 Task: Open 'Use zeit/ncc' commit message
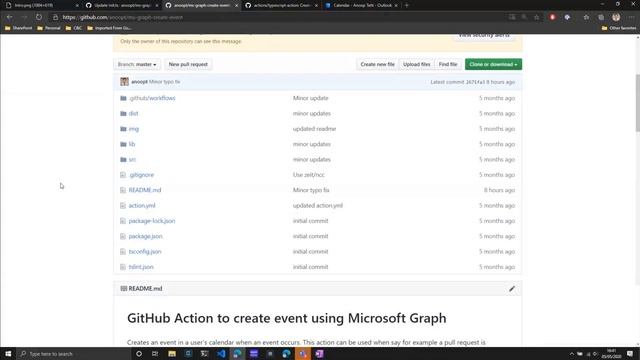[x=309, y=175]
